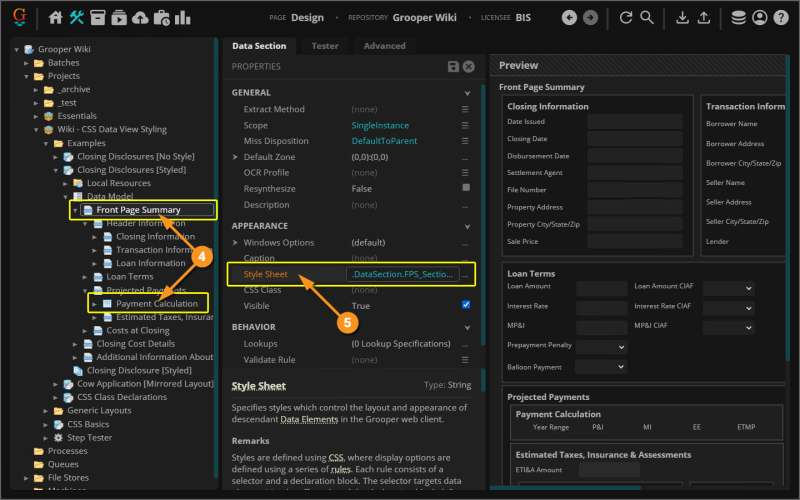Expand the Windows Options property

click(236, 242)
